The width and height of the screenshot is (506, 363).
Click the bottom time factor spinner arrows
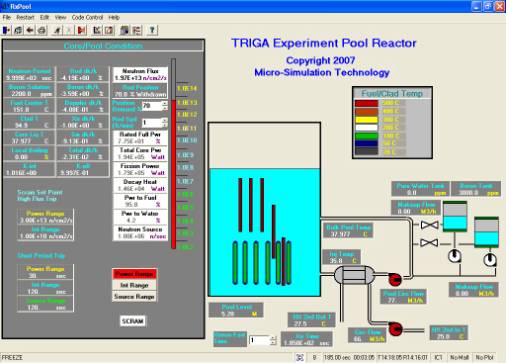point(273,340)
